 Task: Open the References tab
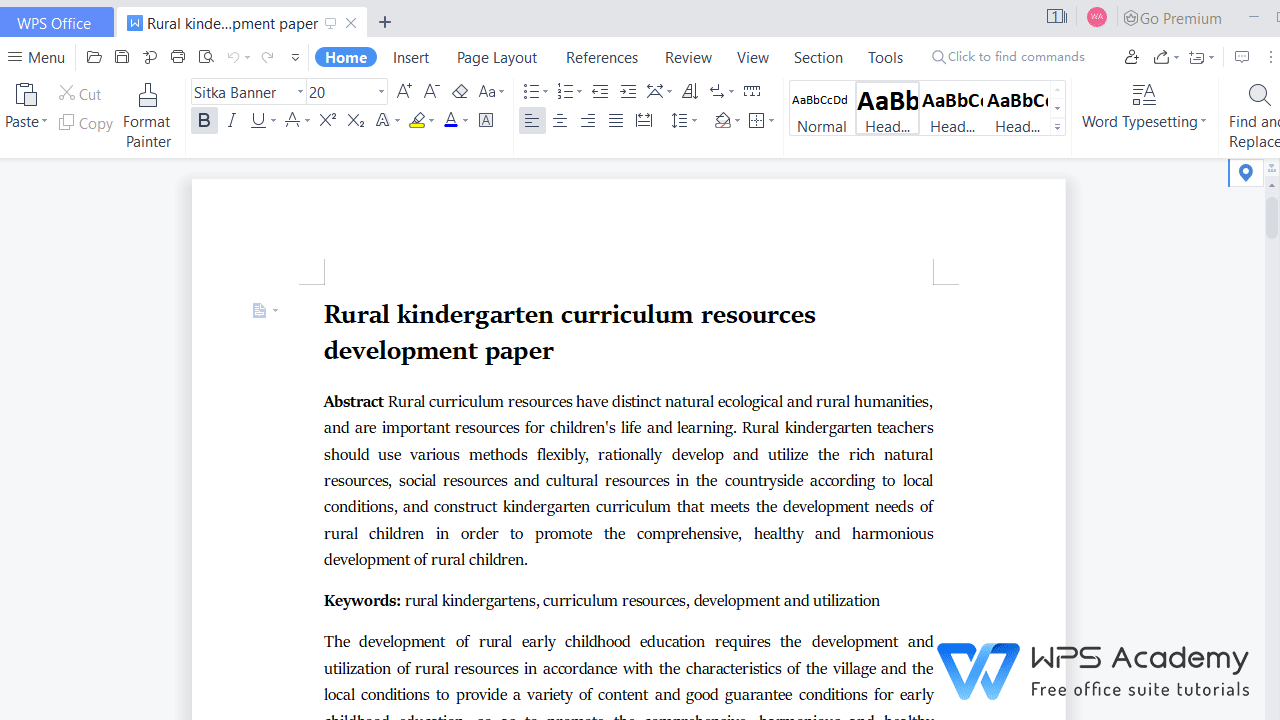click(601, 57)
